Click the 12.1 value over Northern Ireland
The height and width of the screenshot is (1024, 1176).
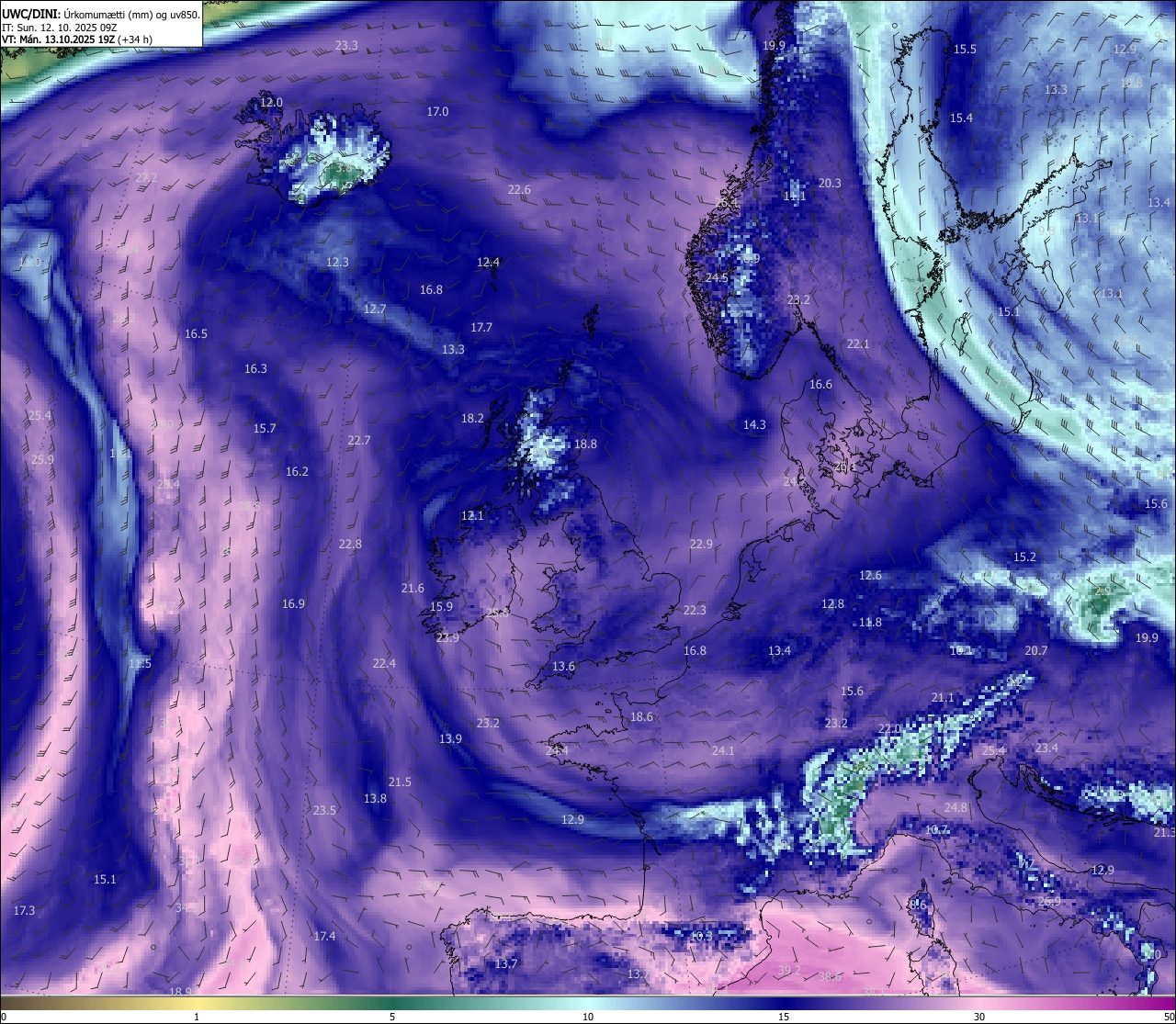point(472,516)
